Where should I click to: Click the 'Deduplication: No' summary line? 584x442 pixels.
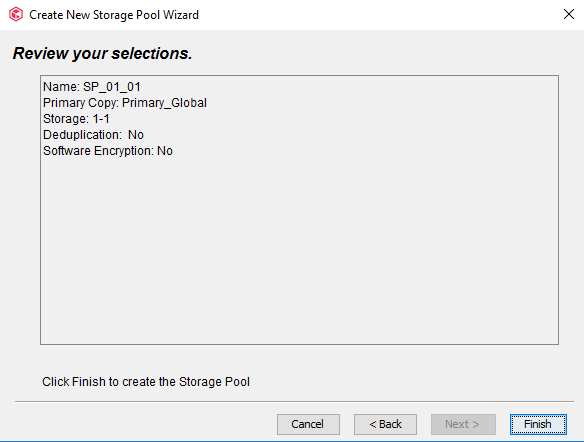(x=93, y=135)
